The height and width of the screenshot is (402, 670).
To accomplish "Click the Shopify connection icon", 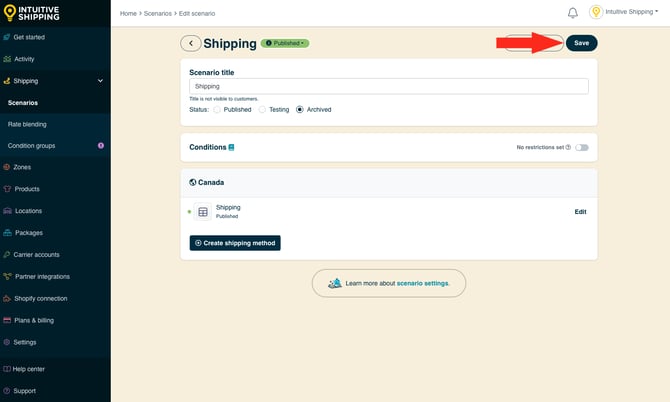I will click(x=7, y=298).
